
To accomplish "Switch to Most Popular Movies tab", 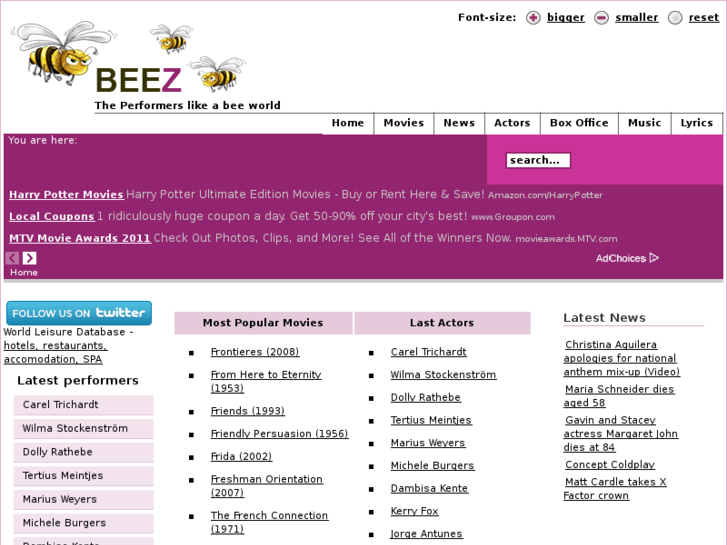I will (x=263, y=323).
